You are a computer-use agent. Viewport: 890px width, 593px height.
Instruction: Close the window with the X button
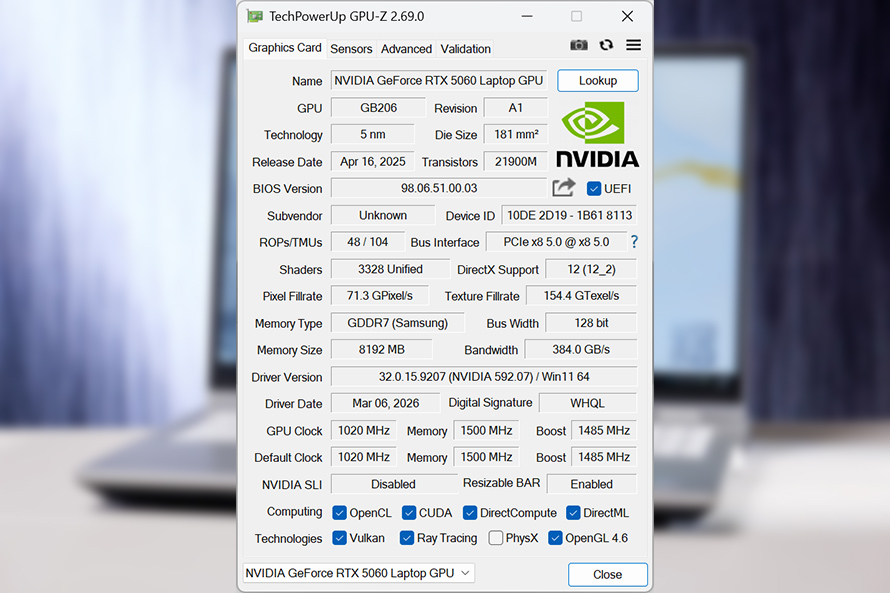[627, 16]
